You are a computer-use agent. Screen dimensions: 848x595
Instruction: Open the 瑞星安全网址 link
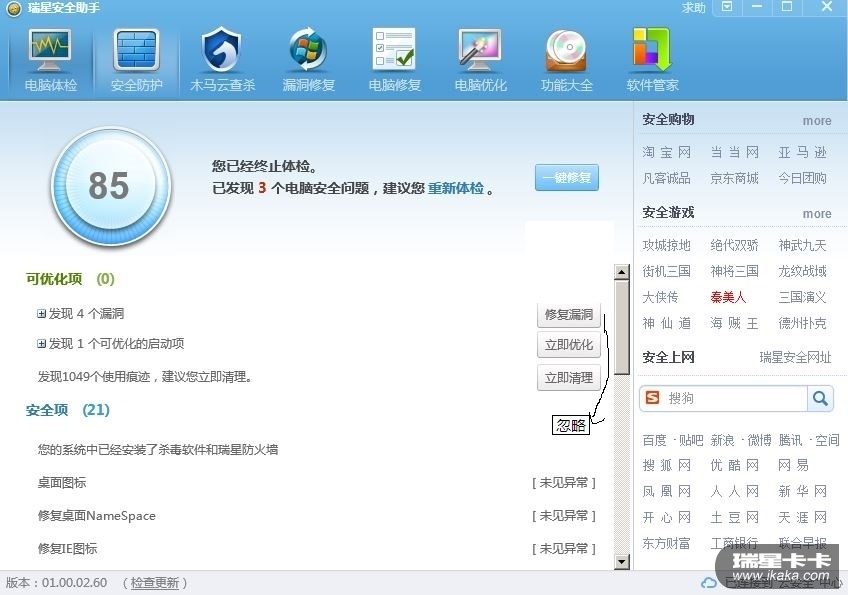click(x=795, y=357)
